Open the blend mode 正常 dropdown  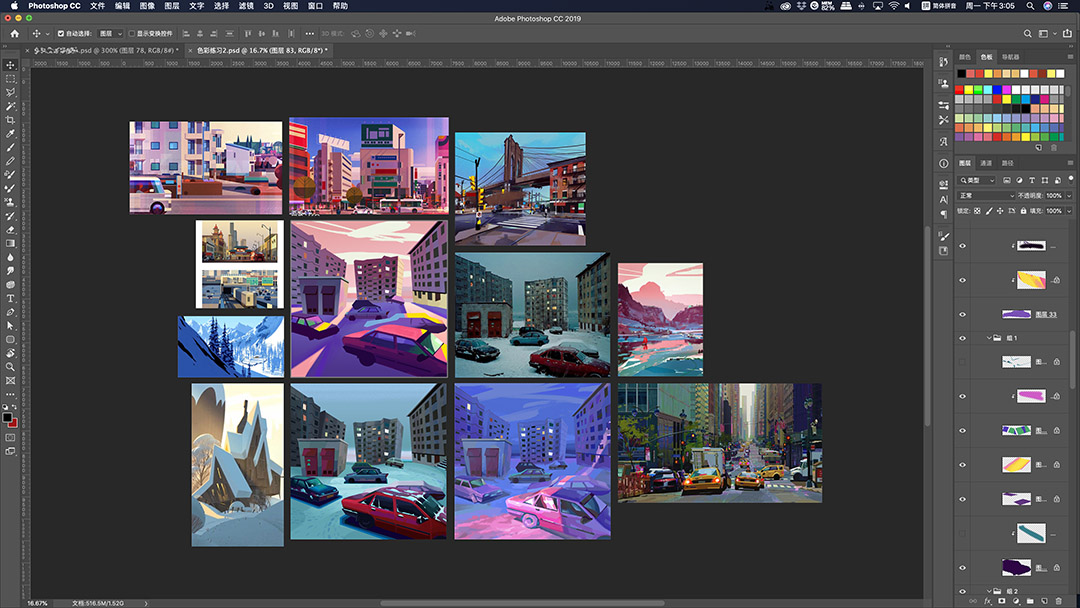pos(985,196)
